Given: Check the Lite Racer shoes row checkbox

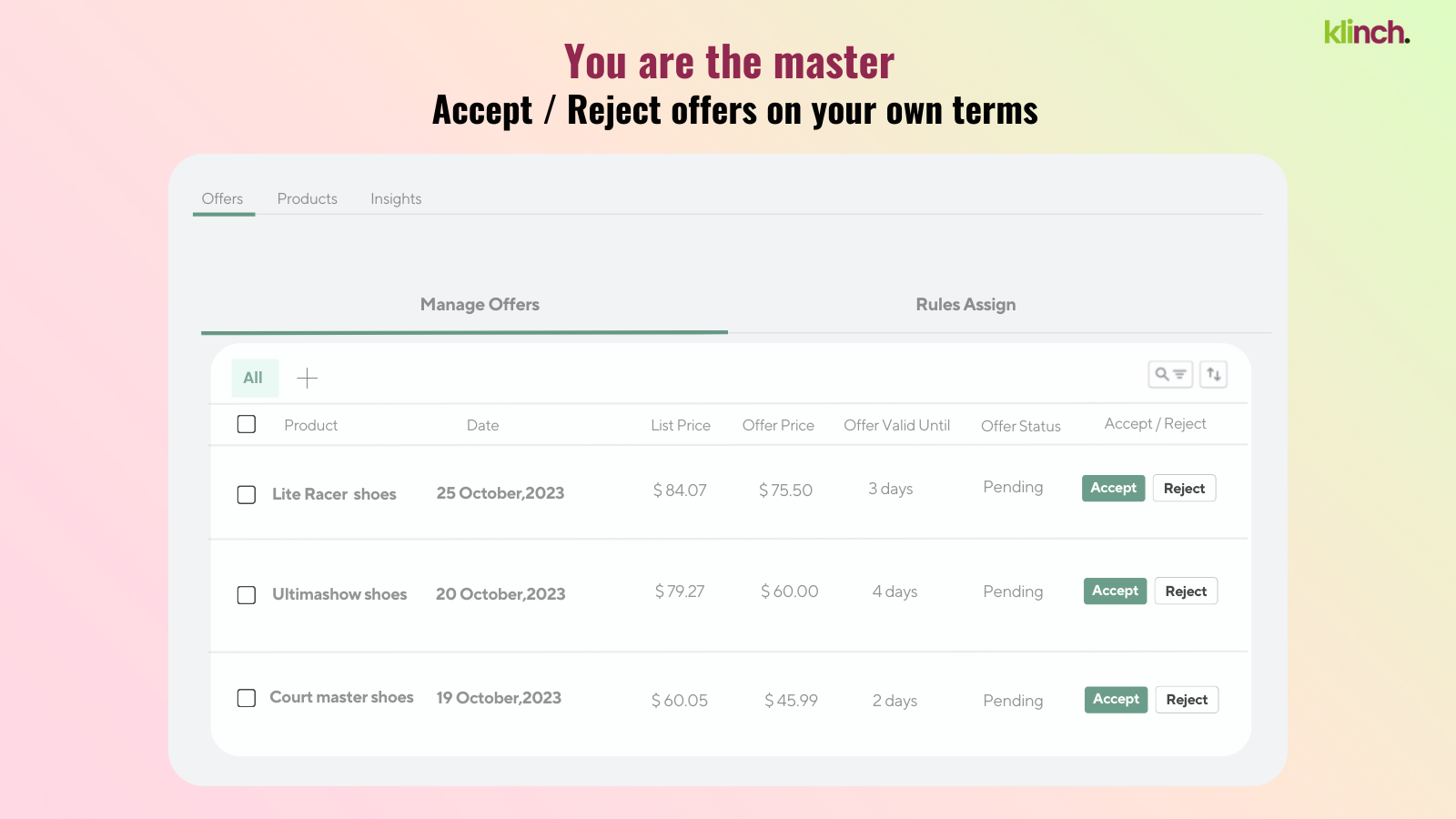Looking at the screenshot, I should 247,494.
